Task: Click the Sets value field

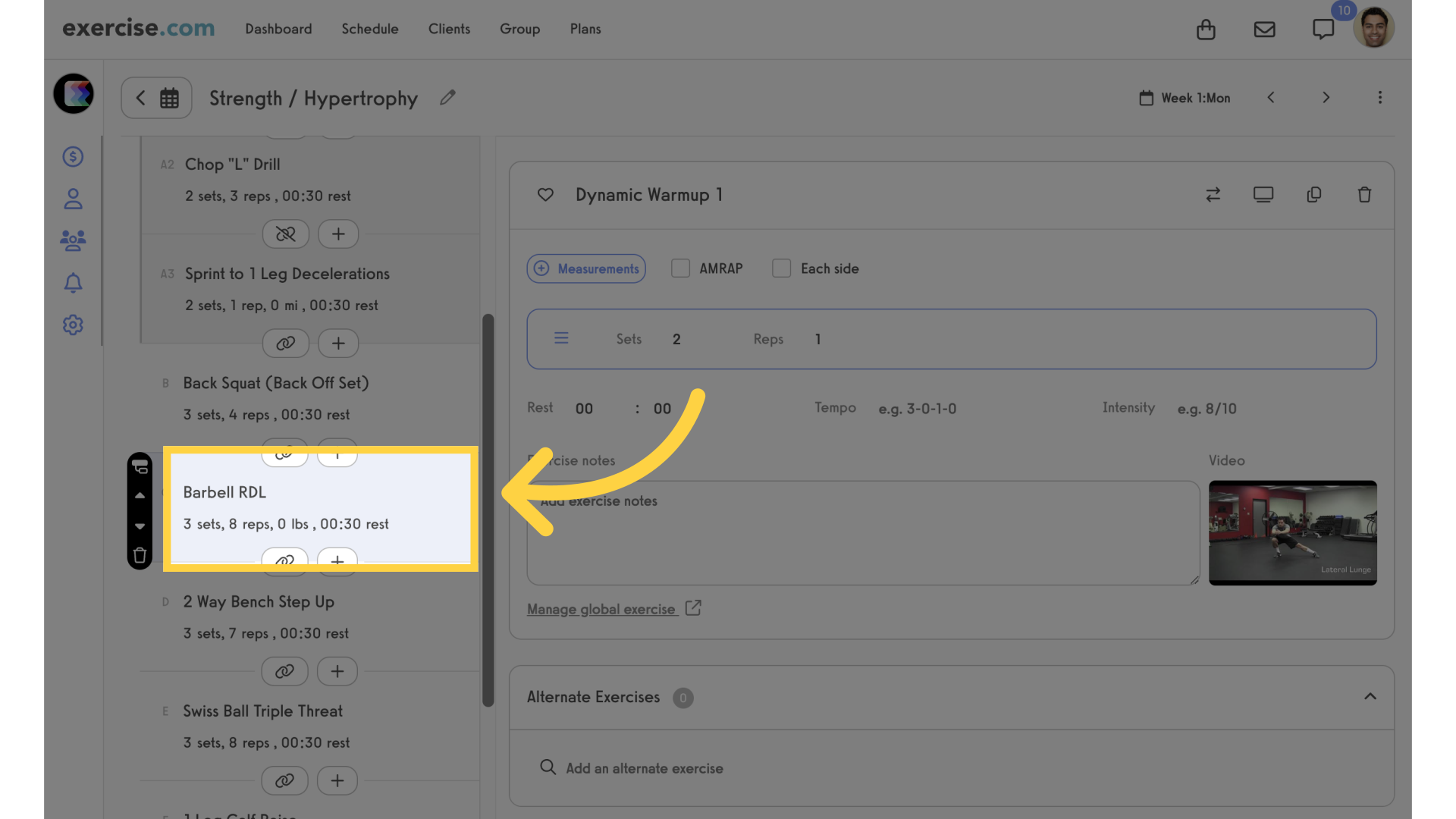Action: point(676,339)
